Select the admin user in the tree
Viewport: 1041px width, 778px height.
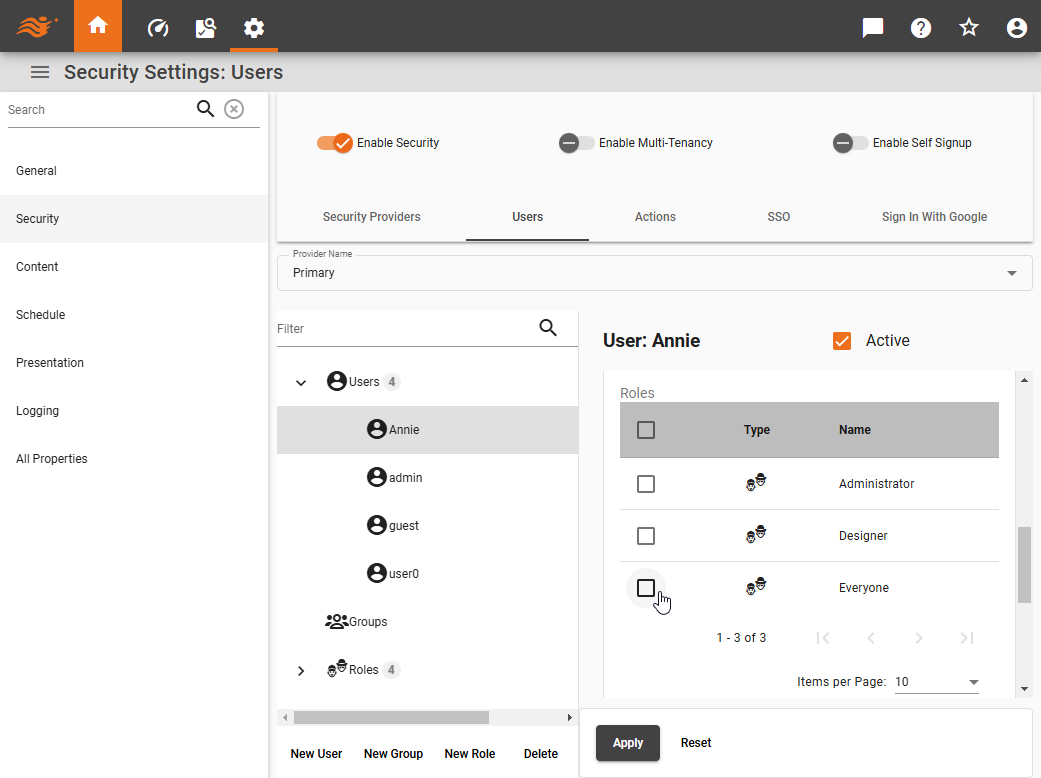pyautogui.click(x=403, y=477)
